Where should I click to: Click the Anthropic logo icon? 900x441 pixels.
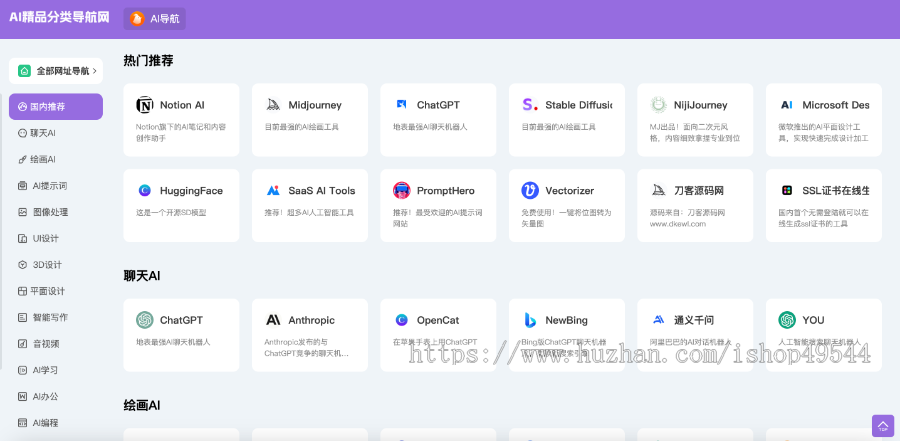(x=273, y=320)
